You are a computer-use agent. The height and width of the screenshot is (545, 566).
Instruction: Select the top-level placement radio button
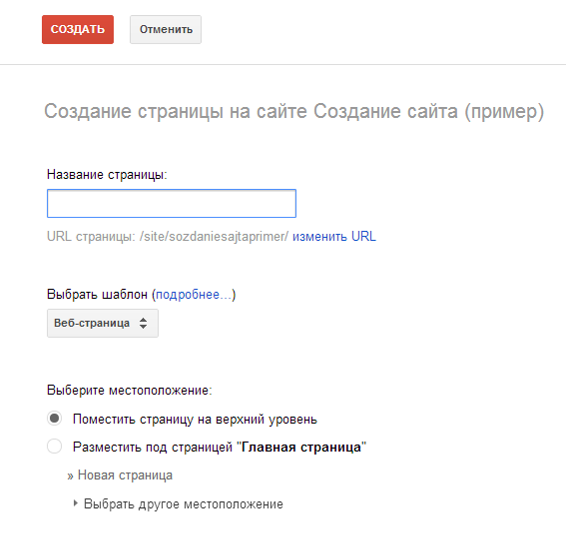[x=55, y=418]
